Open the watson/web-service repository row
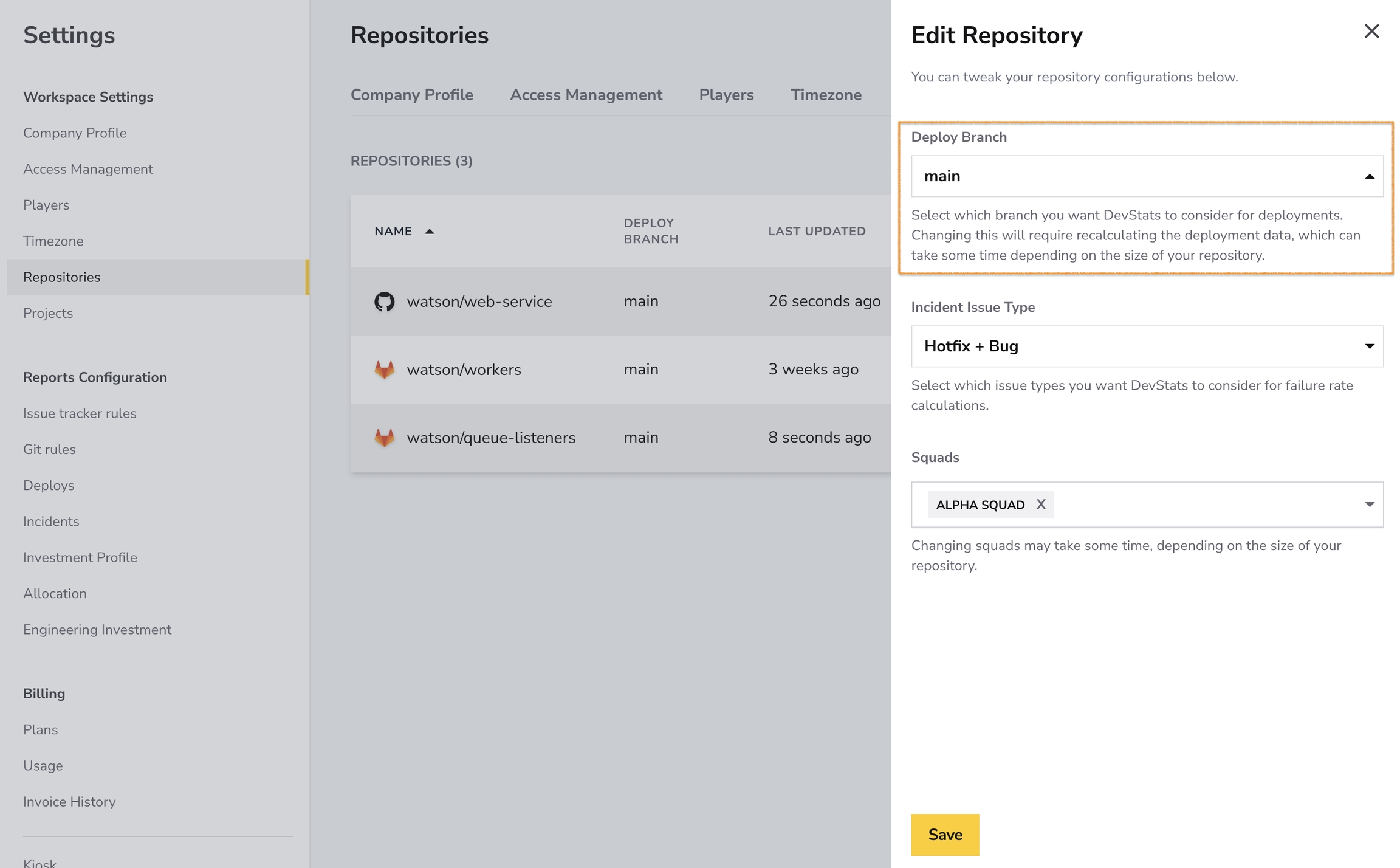The height and width of the screenshot is (868, 1400). coord(621,301)
